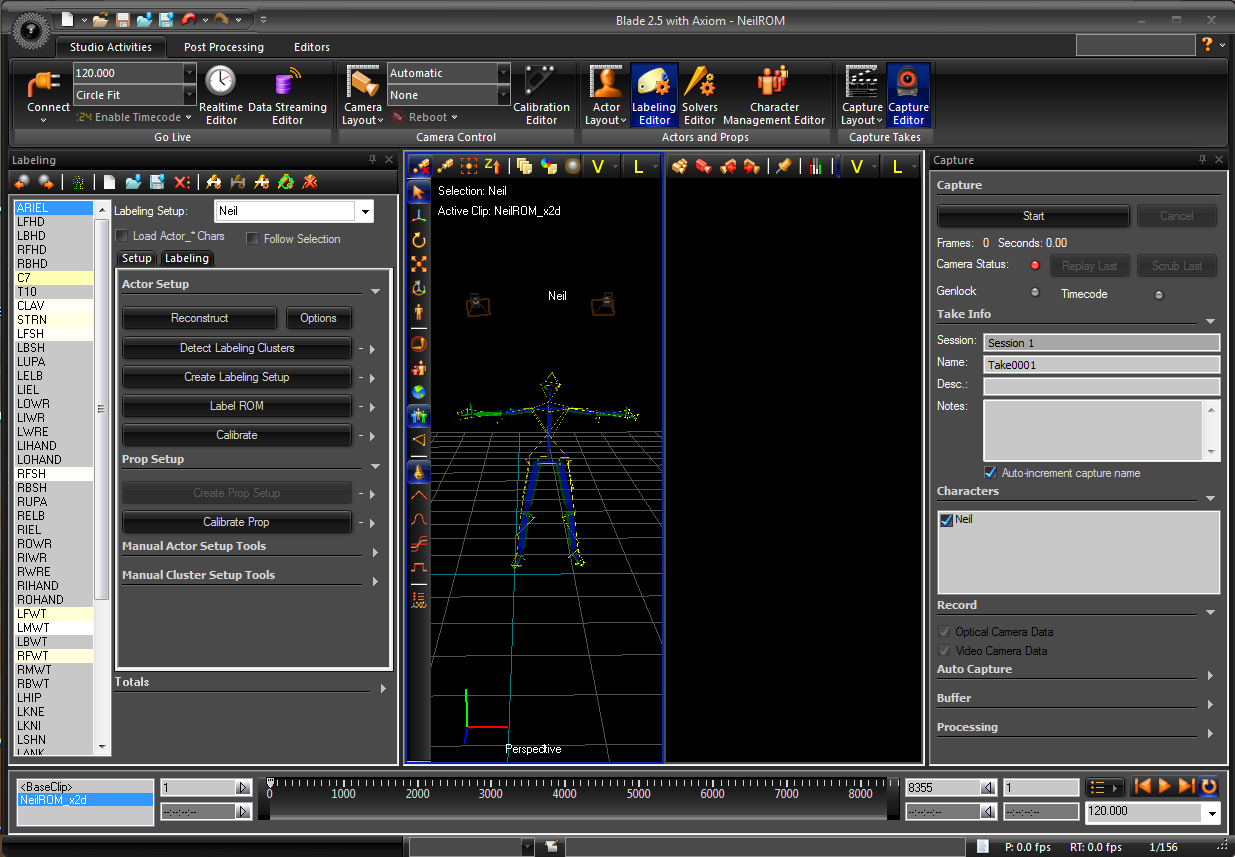Enable the Follow Selection checkbox

pyautogui.click(x=252, y=239)
